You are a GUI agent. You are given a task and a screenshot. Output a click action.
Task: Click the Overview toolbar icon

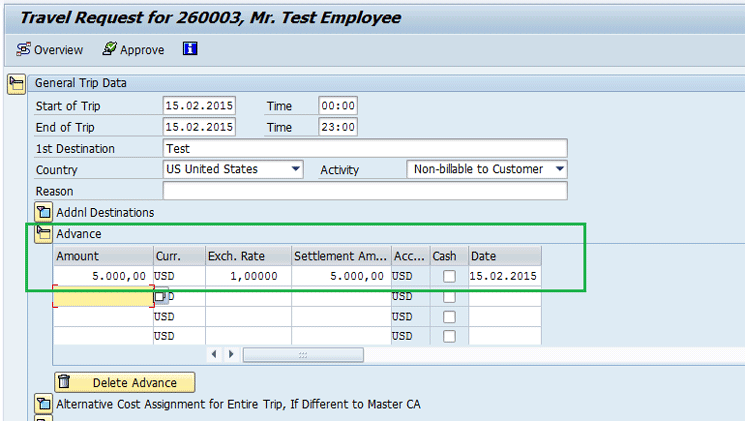tap(24, 49)
